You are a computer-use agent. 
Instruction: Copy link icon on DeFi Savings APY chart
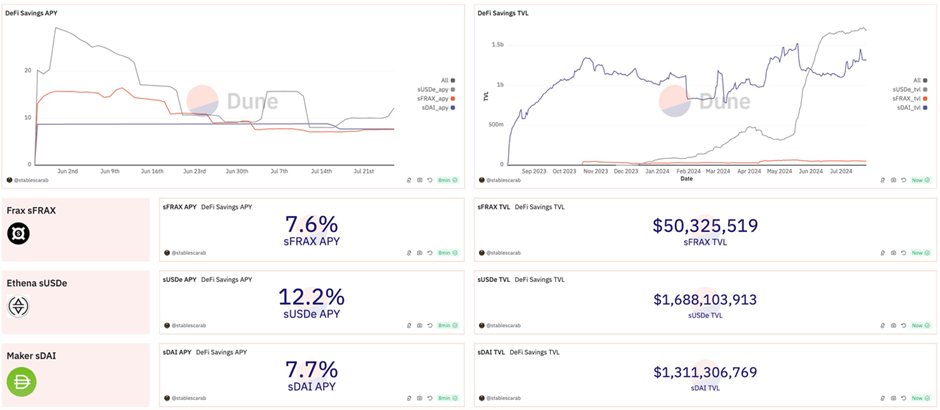tap(410, 180)
